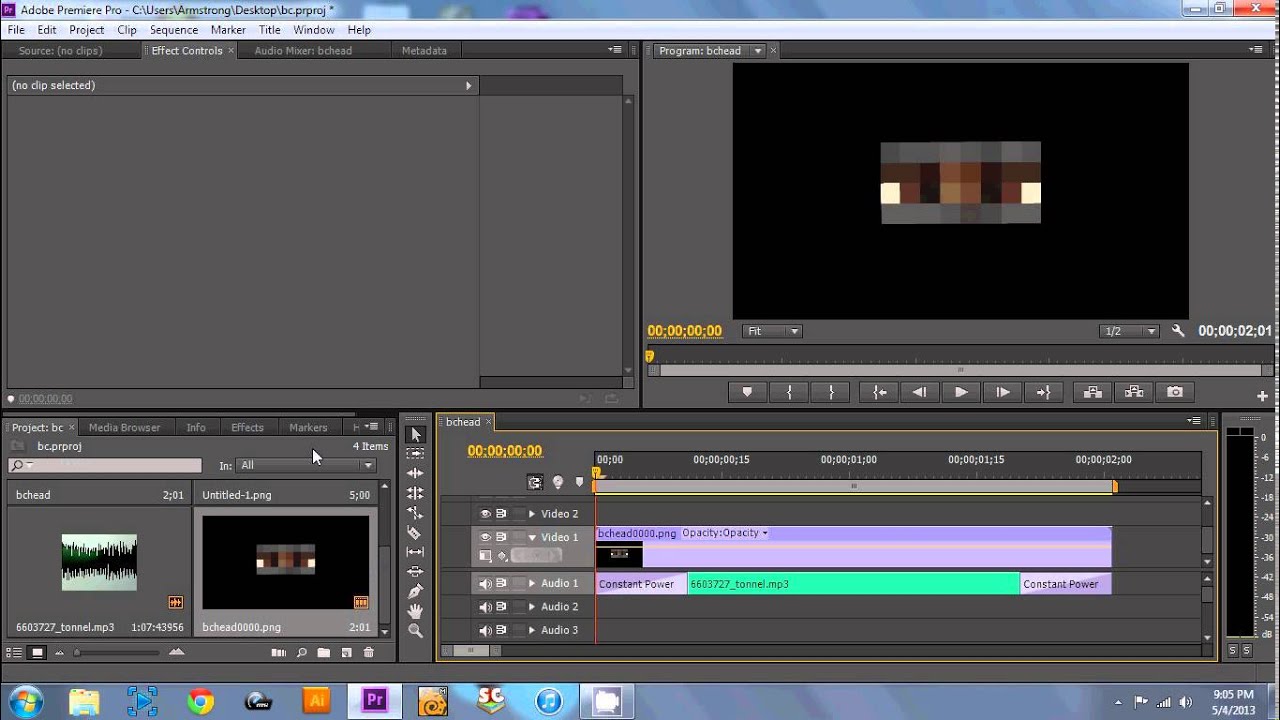
Task: Toggle Video 1 track visibility eye
Action: (485, 537)
